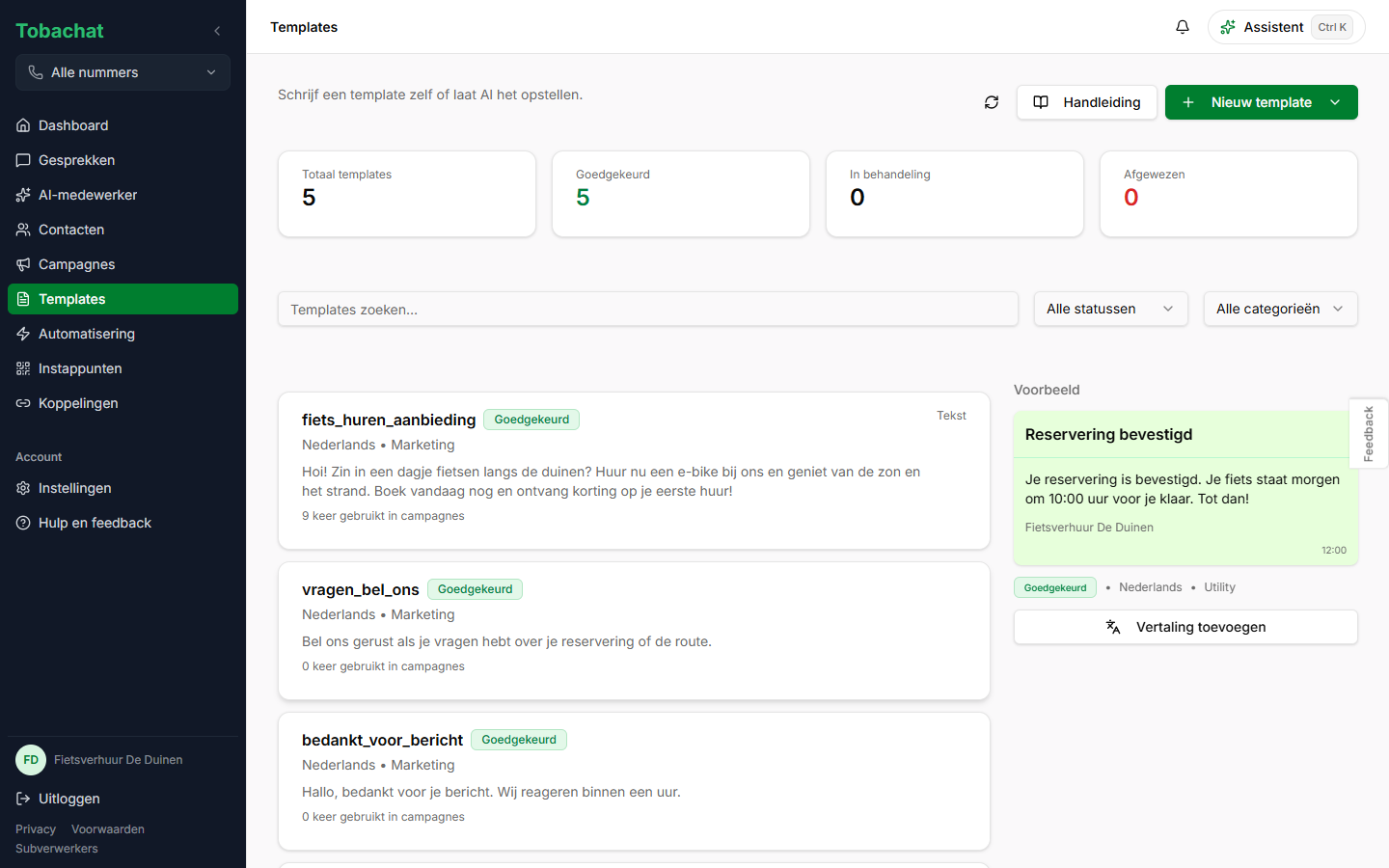Click the Tobachat logo
The image size is (1389, 868).
(60, 31)
